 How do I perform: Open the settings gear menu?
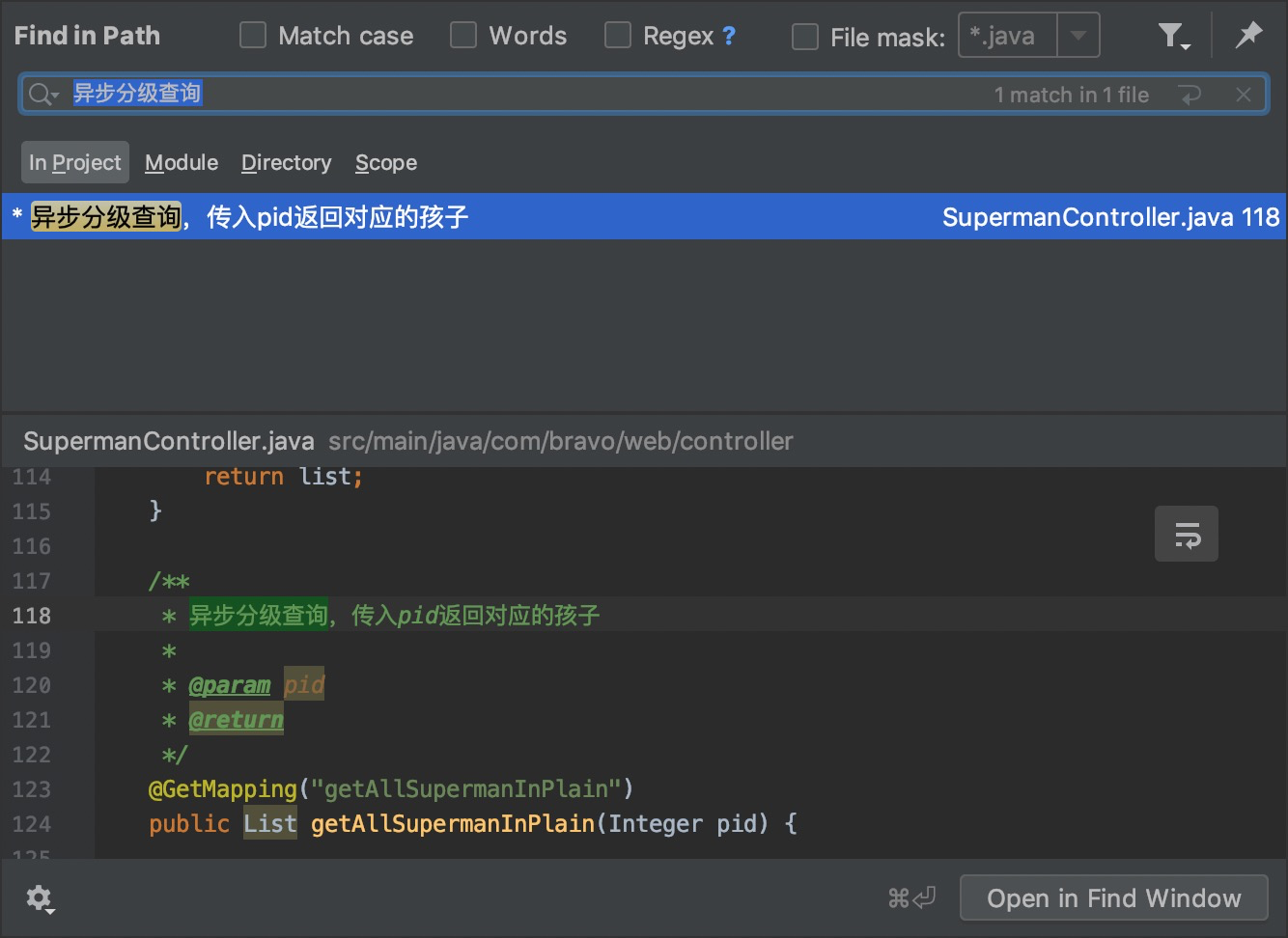(x=40, y=898)
